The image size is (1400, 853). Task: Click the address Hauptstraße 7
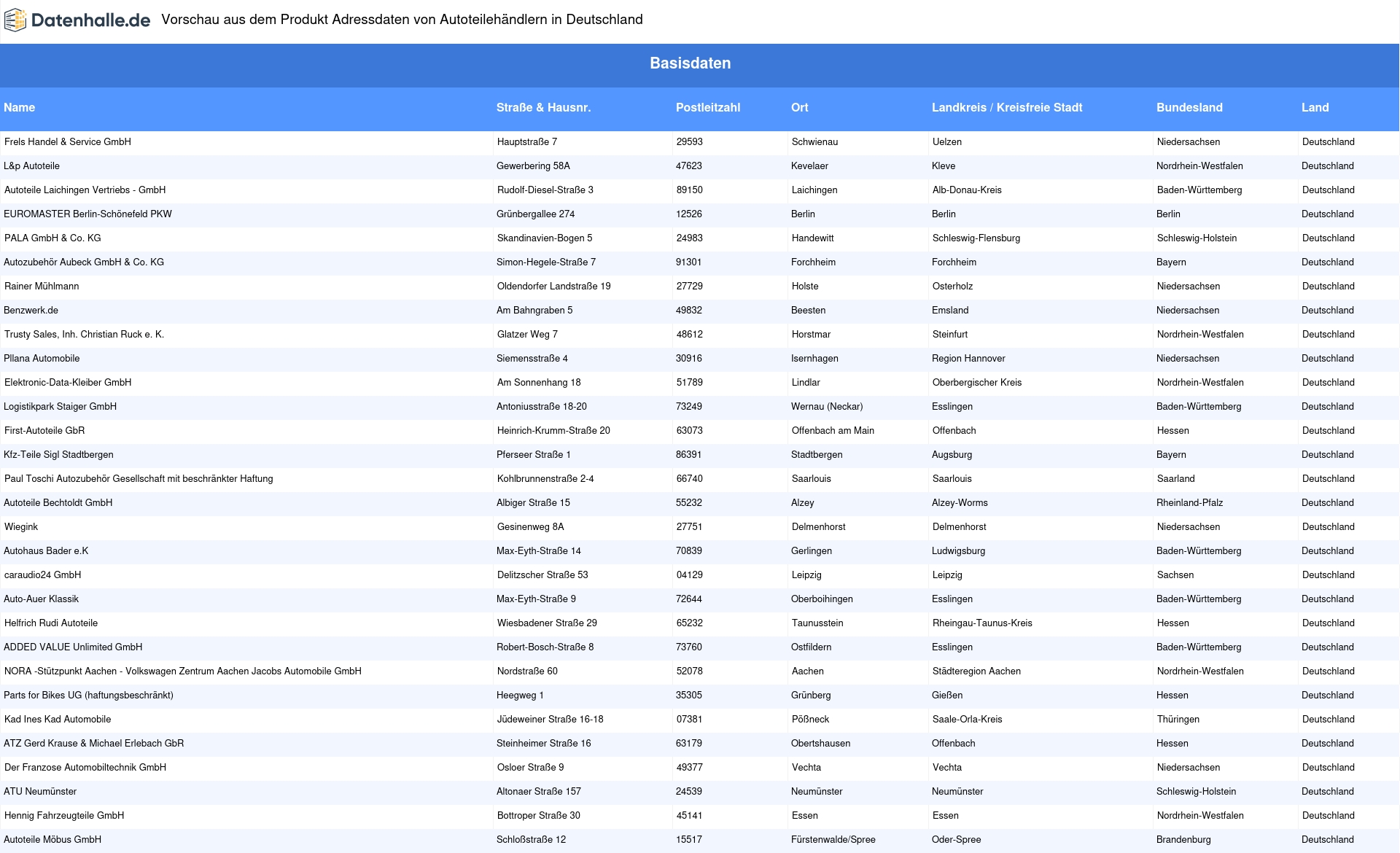click(527, 142)
